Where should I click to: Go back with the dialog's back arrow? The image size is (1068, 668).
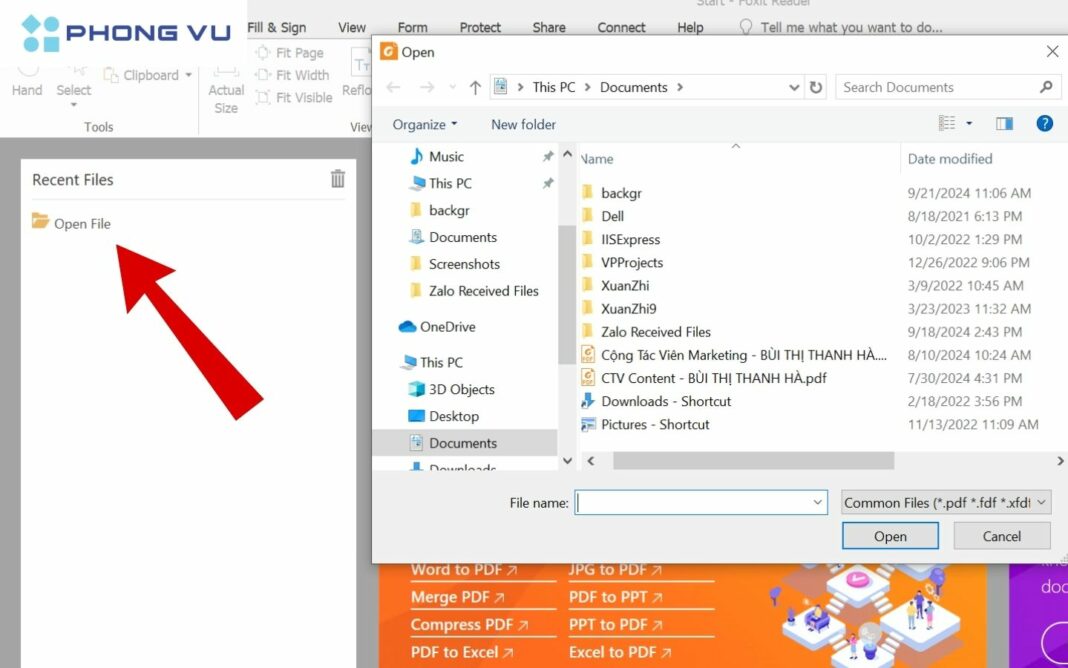tap(394, 87)
